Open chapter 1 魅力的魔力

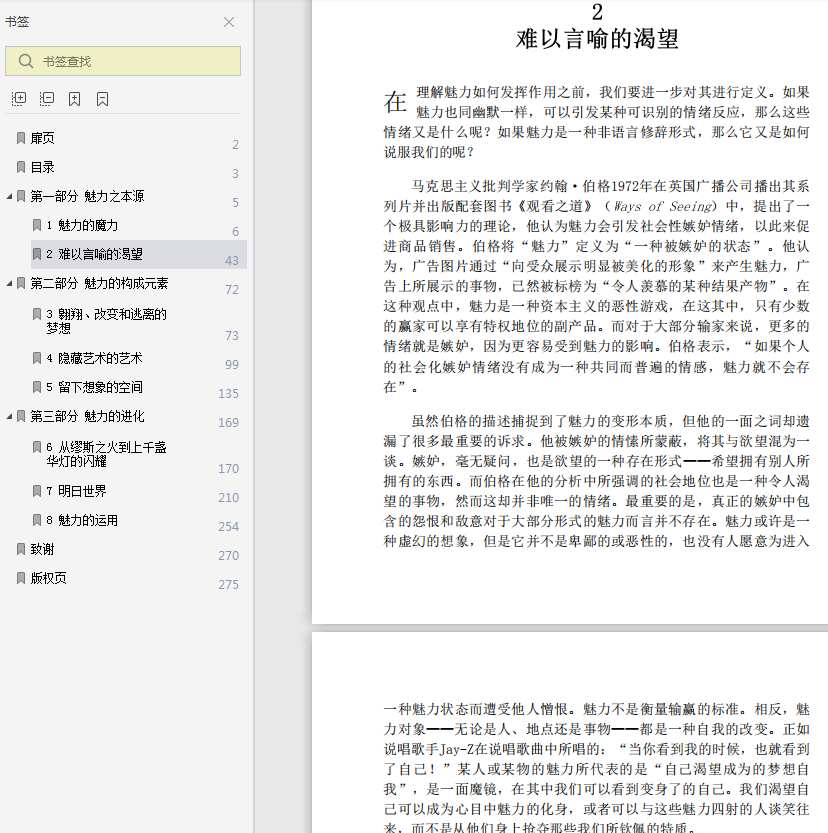(x=82, y=225)
